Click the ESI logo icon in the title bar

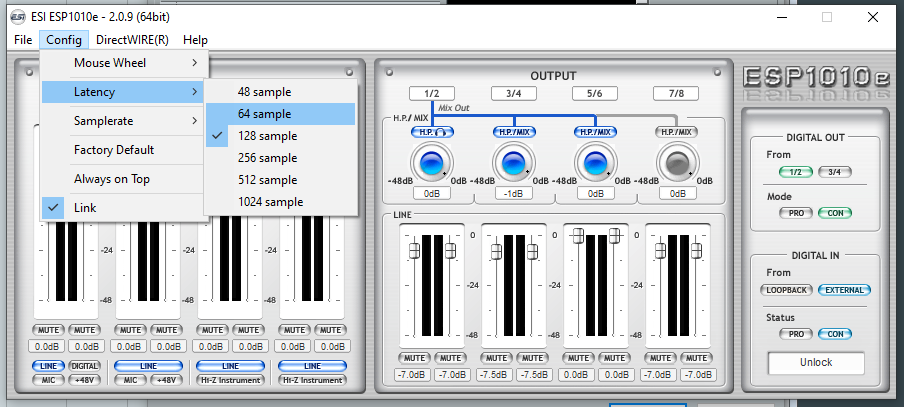tap(18, 17)
